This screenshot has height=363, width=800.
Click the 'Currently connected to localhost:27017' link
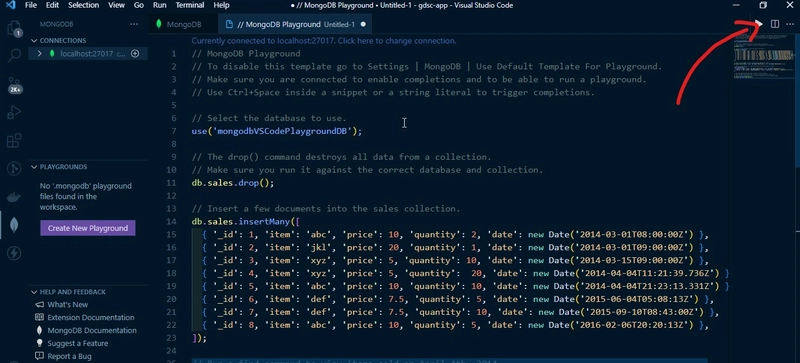click(x=324, y=41)
